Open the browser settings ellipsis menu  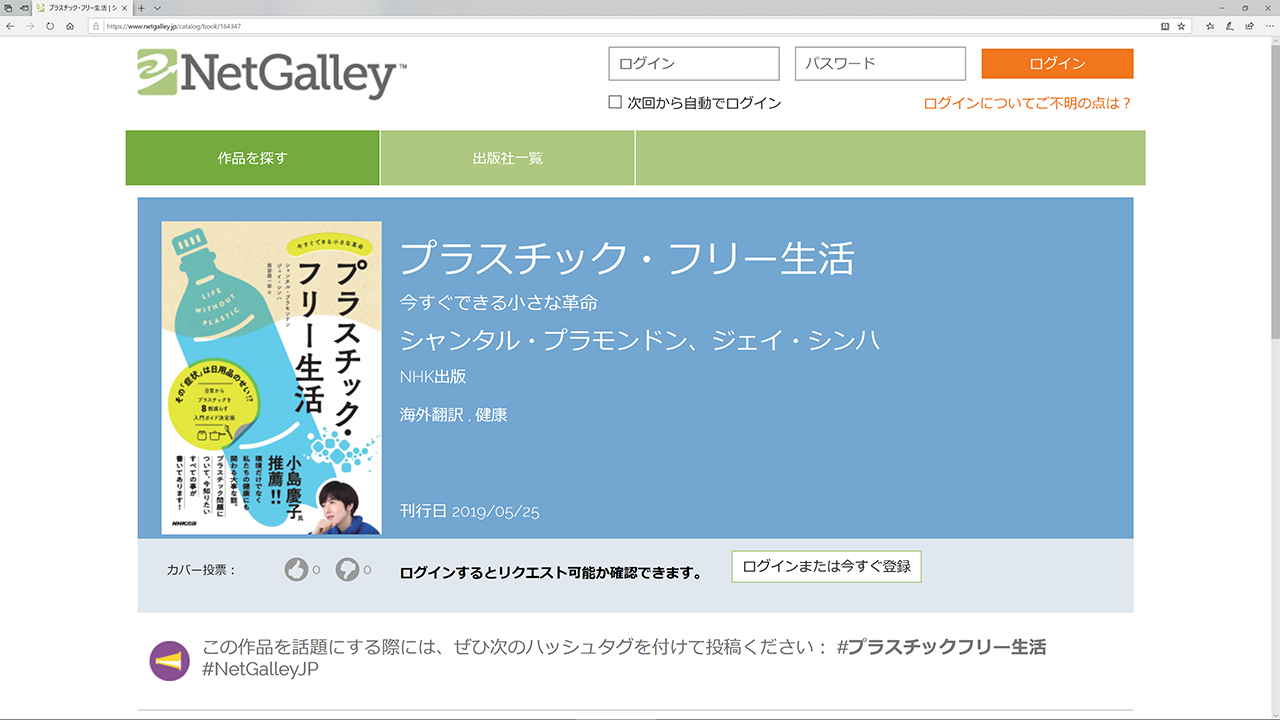click(1268, 26)
